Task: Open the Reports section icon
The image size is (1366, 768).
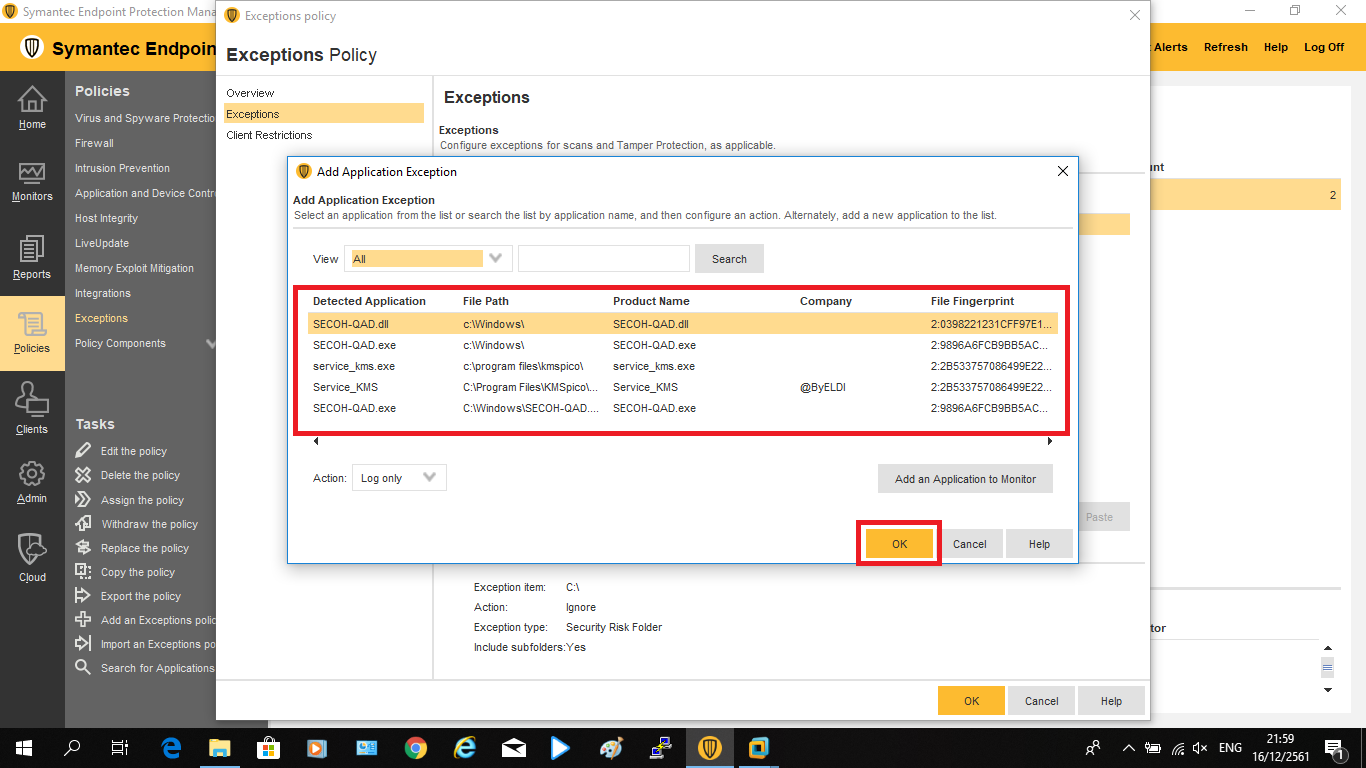Action: [x=32, y=257]
